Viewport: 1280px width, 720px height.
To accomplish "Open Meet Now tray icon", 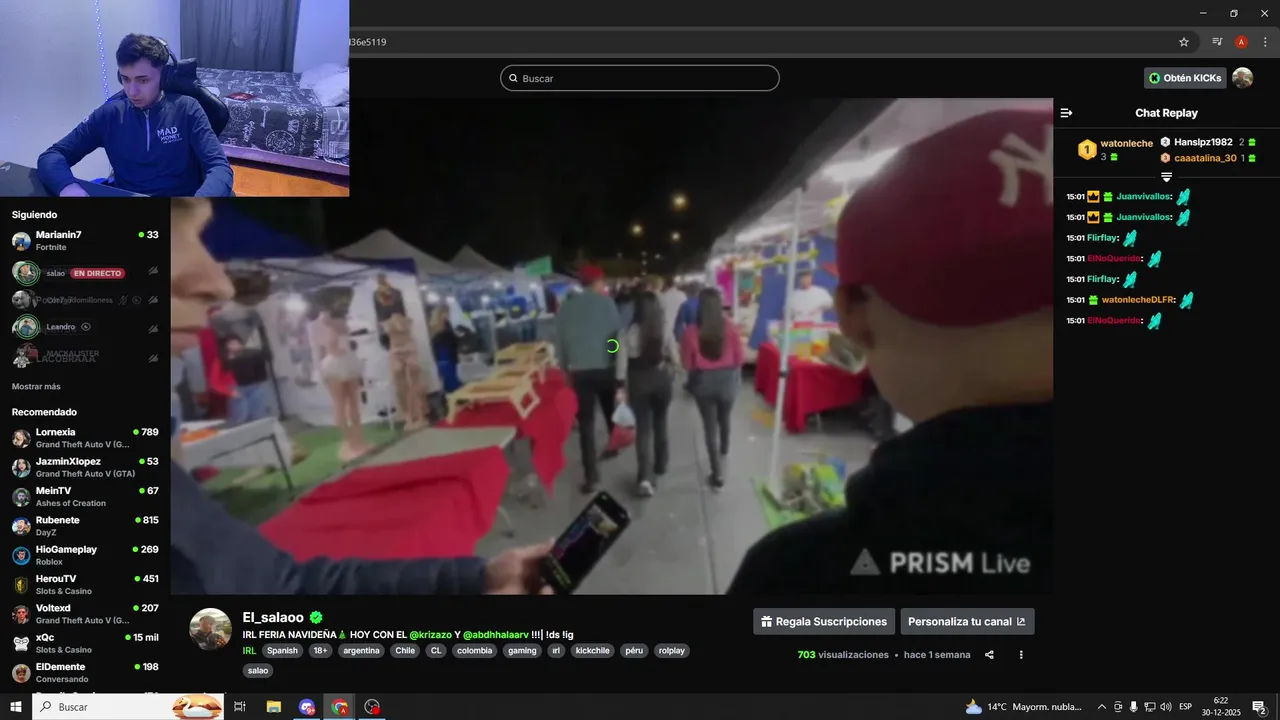I will pos(1118,707).
